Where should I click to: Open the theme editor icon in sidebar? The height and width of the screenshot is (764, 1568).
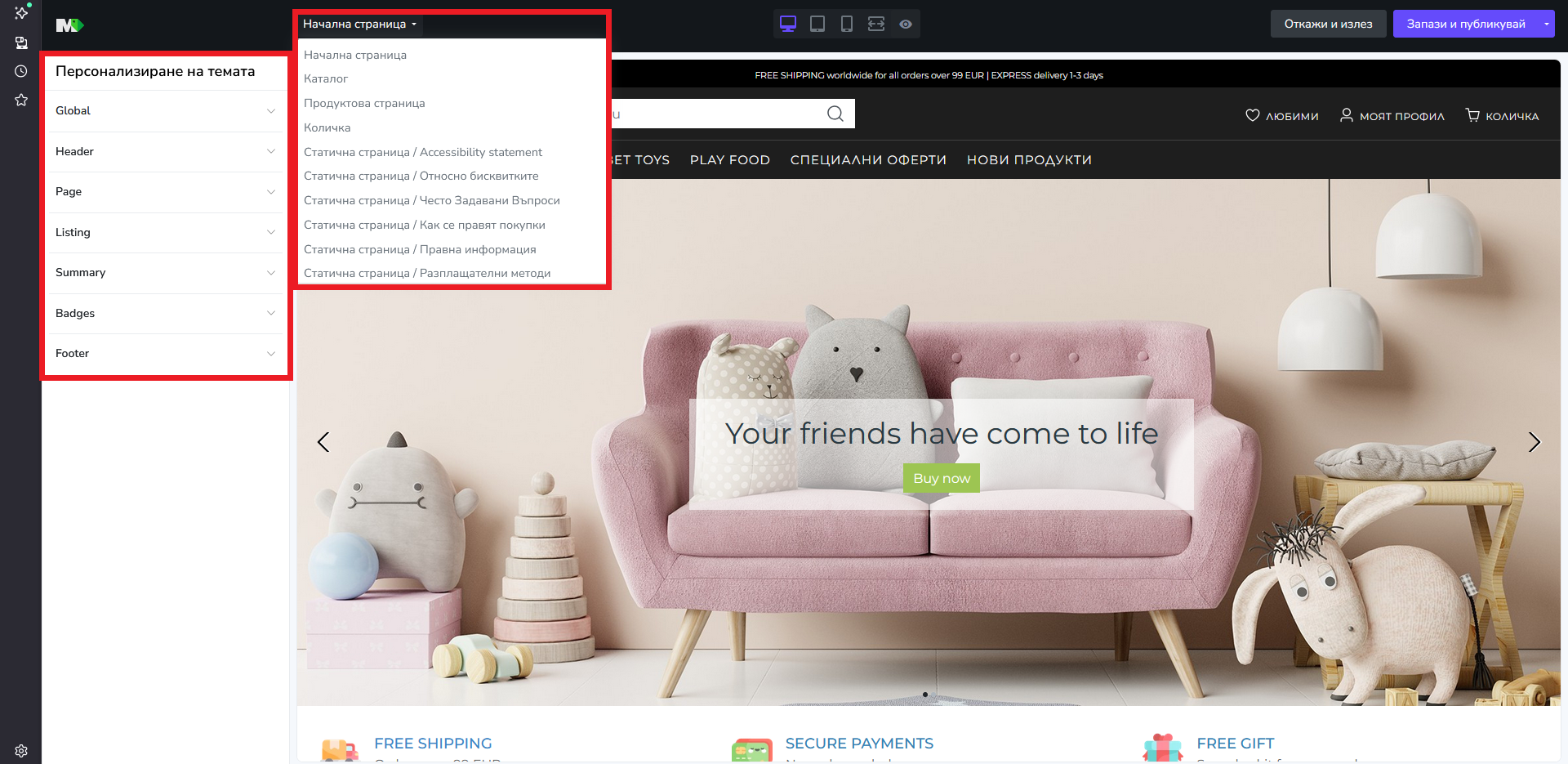tap(21, 42)
